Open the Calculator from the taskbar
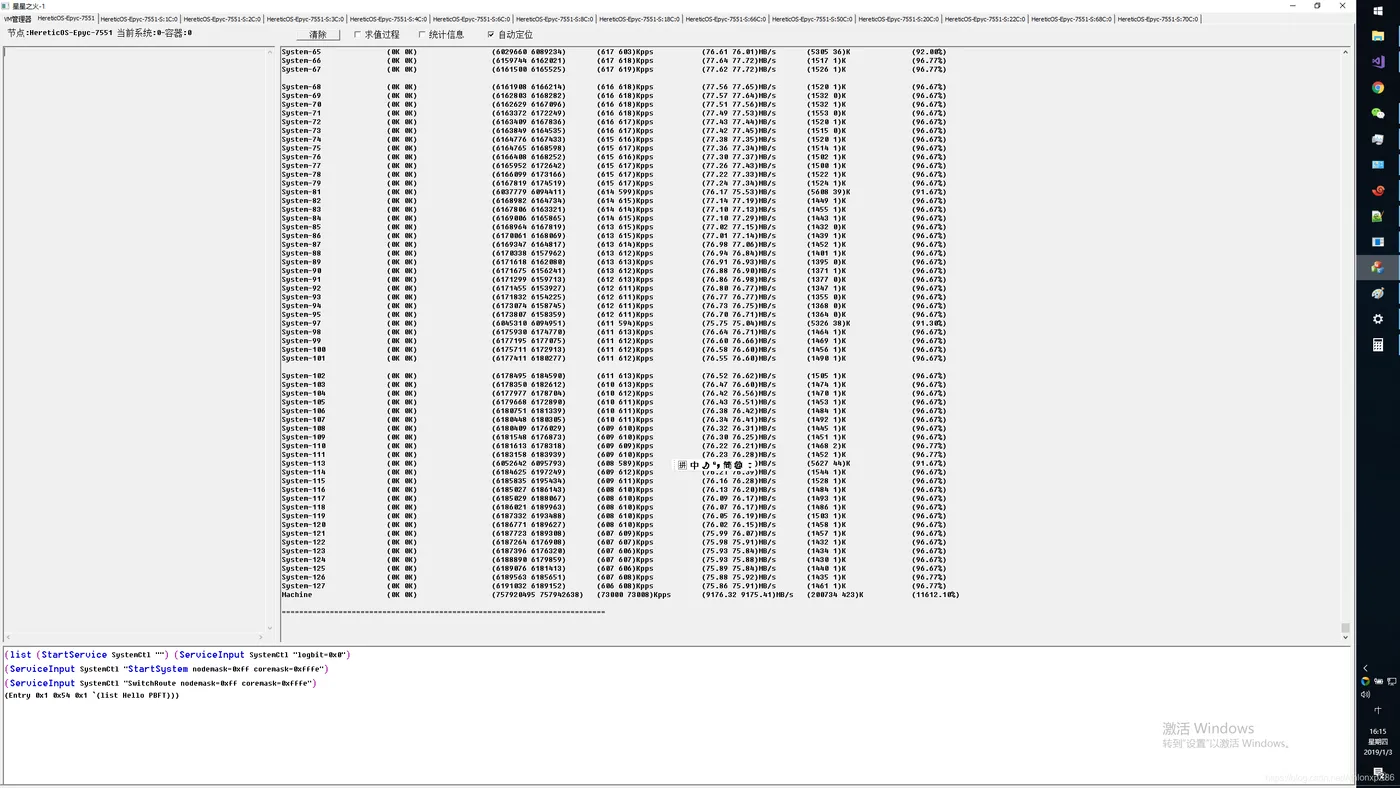1400x788 pixels. (x=1378, y=345)
